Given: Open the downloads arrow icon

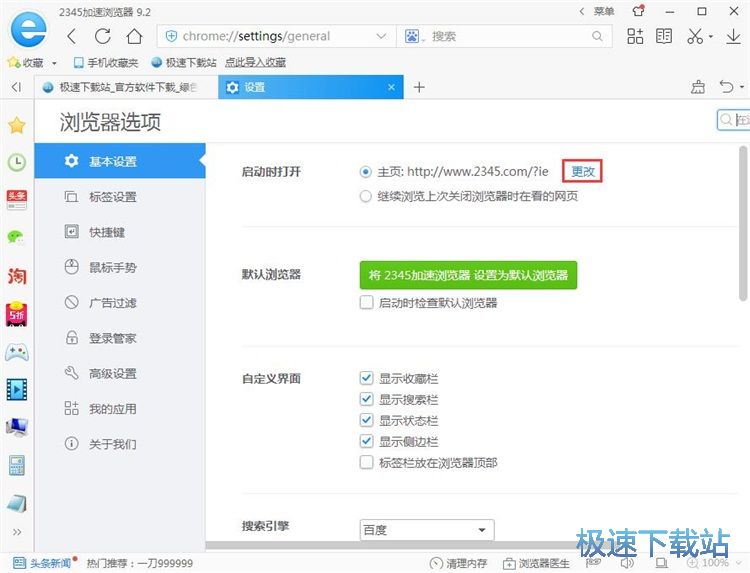Looking at the screenshot, I should 733,36.
